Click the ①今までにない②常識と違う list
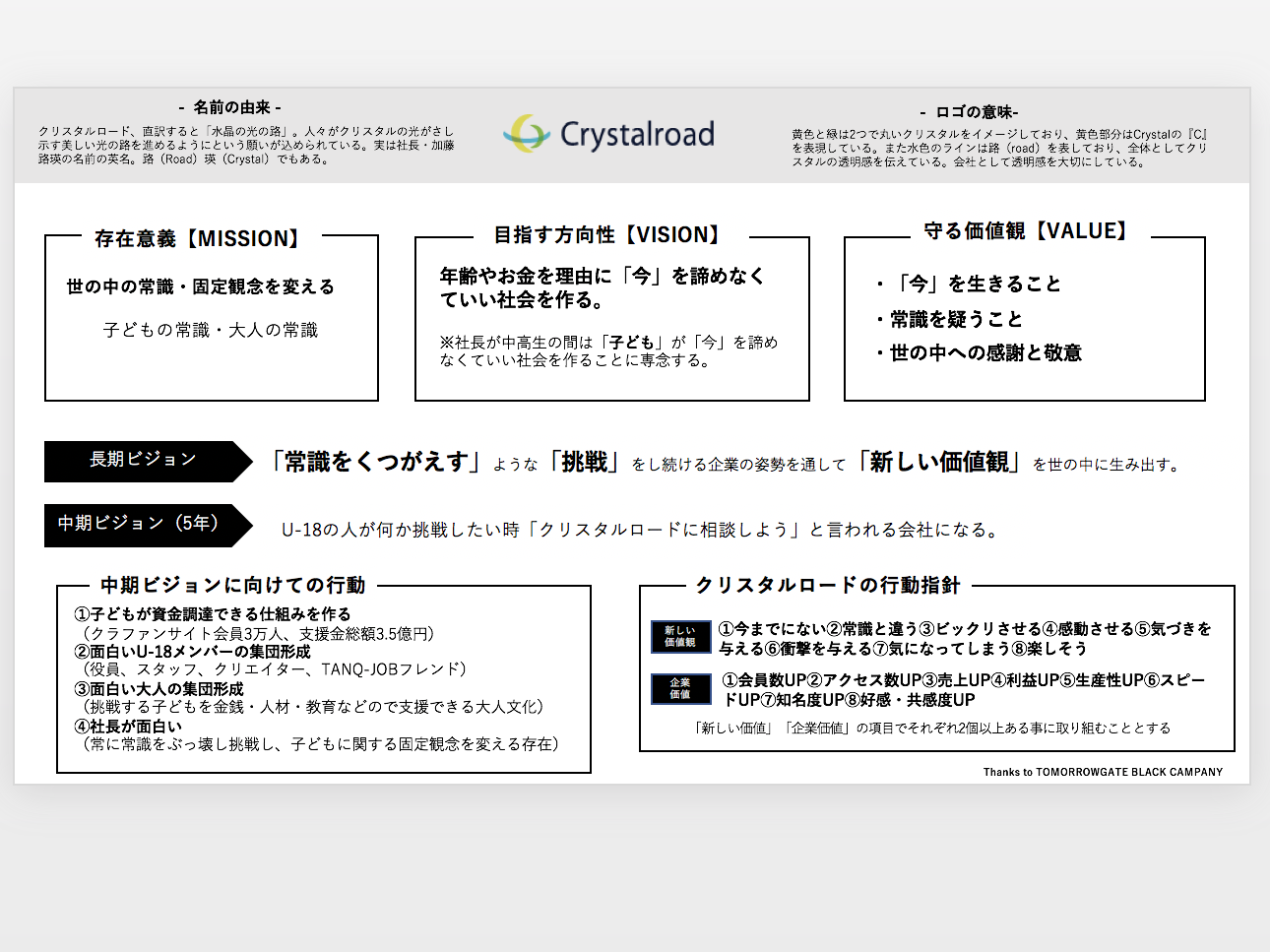This screenshot has height=952, width=1270. pos(965,638)
